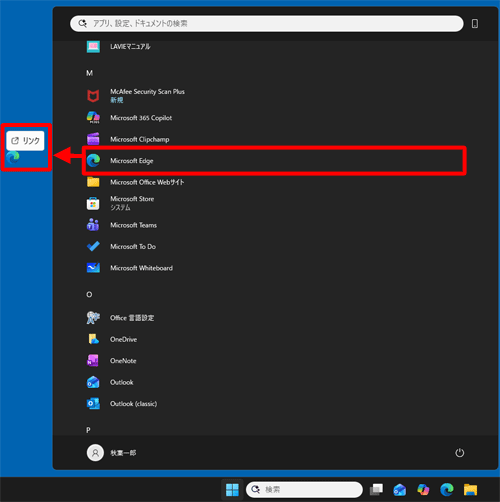
Task: Launch Microsoft Teams icon
Action: [93, 225]
